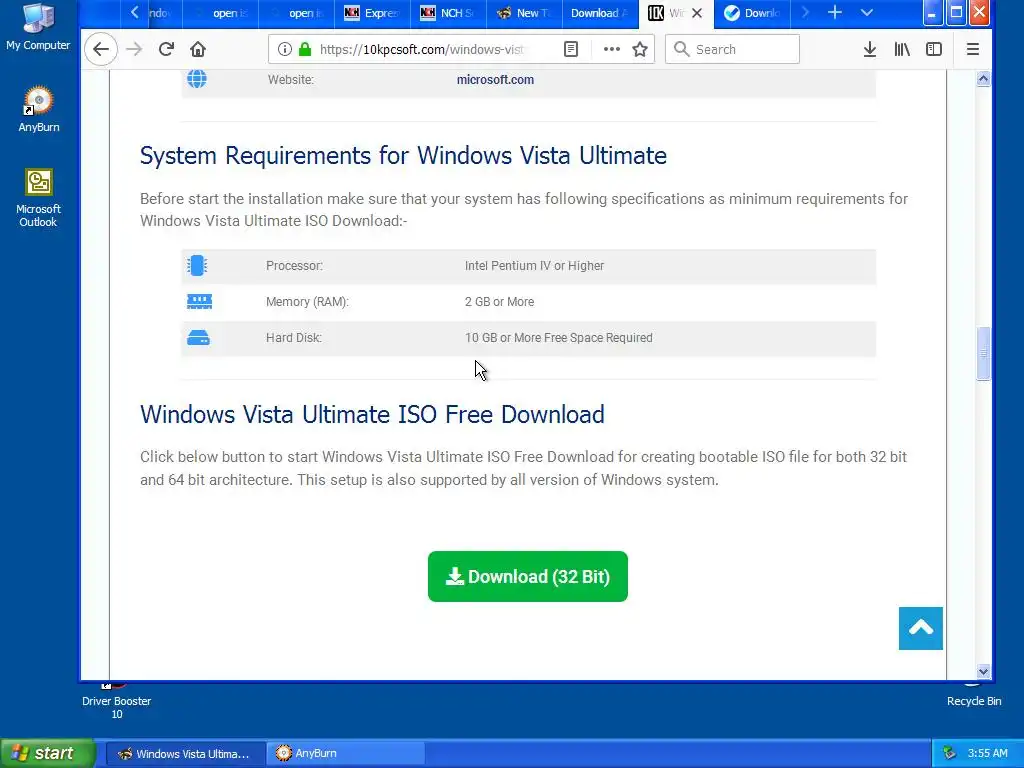This screenshot has height=768, width=1024.
Task: Click the green Download (32 Bit) button
Action: [x=528, y=576]
